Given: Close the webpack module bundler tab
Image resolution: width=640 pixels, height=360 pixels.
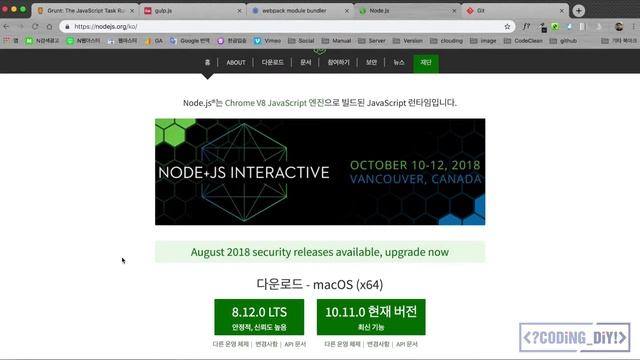Looking at the screenshot, I should (x=347, y=11).
